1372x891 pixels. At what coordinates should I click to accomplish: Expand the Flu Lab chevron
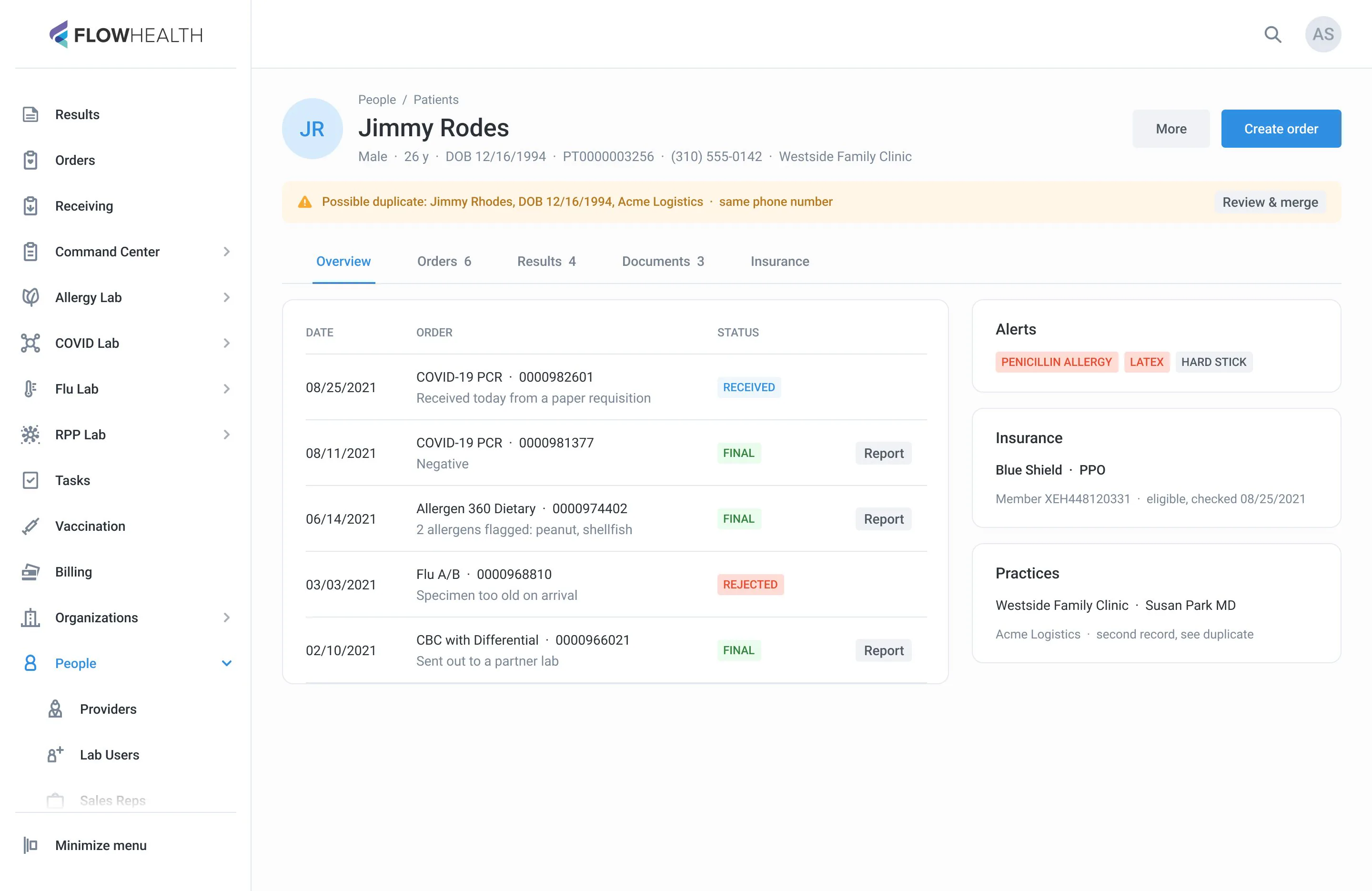coord(227,389)
